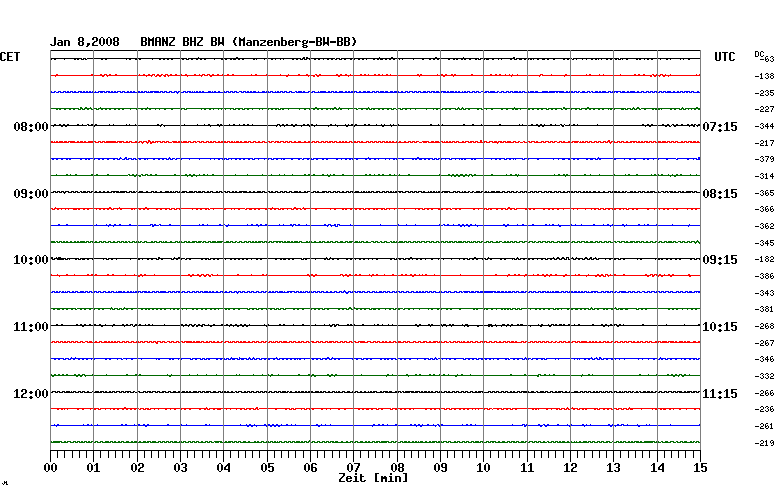780x494 pixels.
Task: Click the '15' minute tick label
Action: point(700,467)
